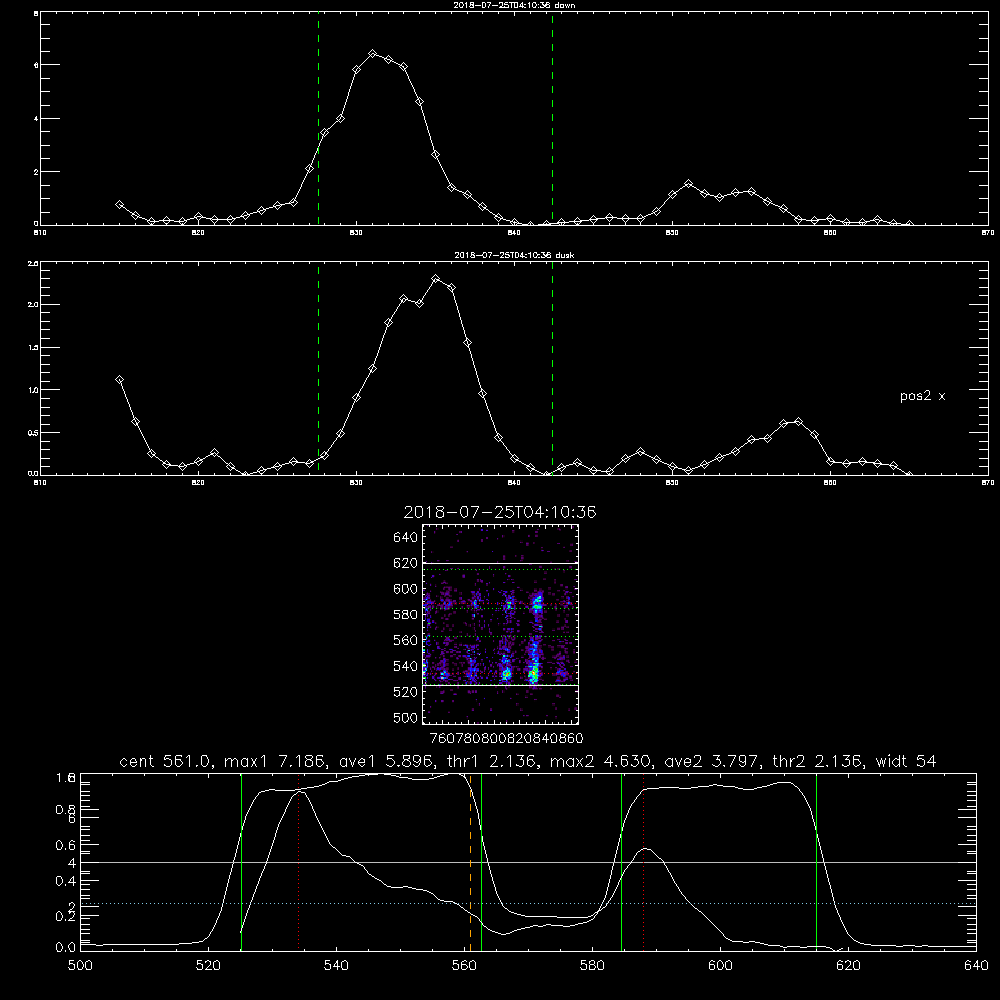Click the '560' x-axis label of the bottom plot
The width and height of the screenshot is (1000, 1000).
pos(464,966)
